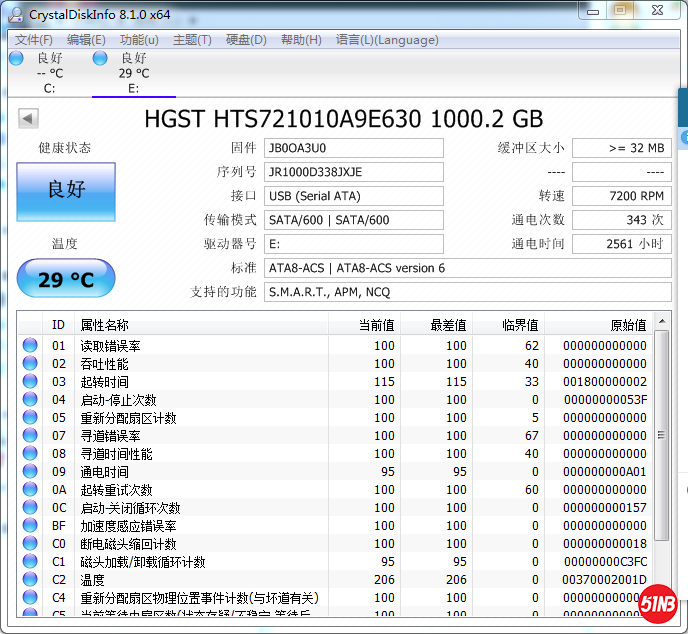The height and width of the screenshot is (634, 688).
Task: Select the C: drive status icon
Action: pos(17,58)
